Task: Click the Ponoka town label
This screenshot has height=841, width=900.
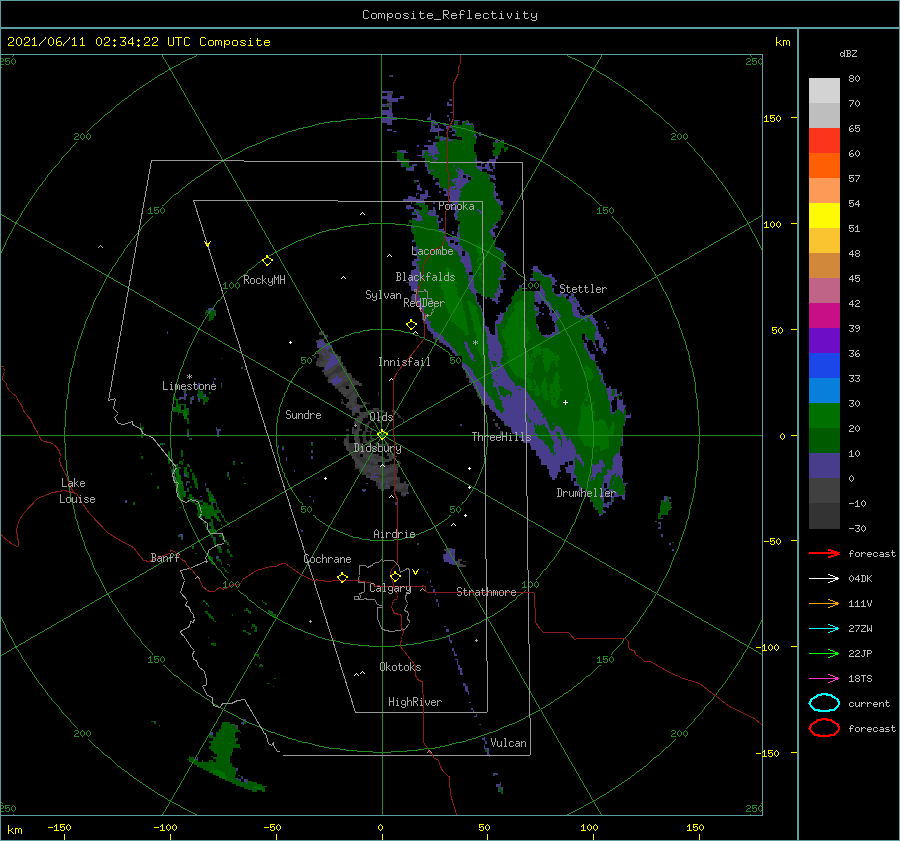Action: (x=456, y=206)
